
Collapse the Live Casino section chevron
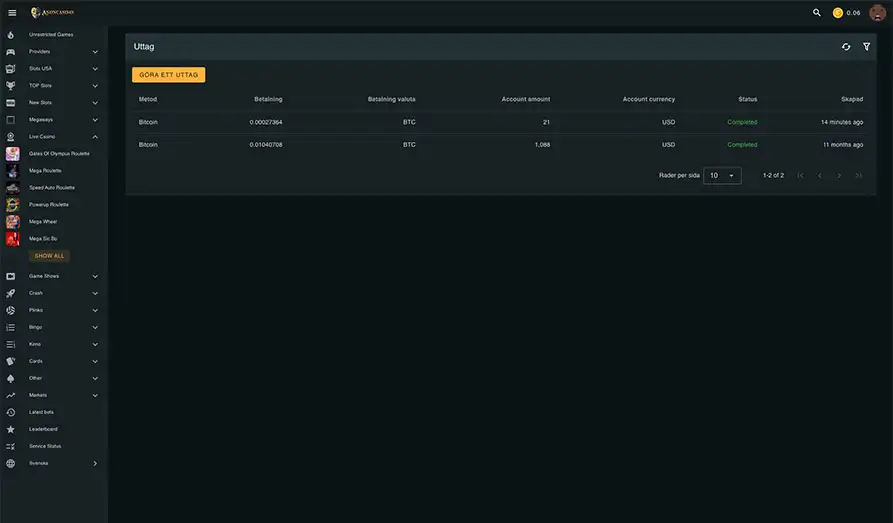[x=95, y=137]
